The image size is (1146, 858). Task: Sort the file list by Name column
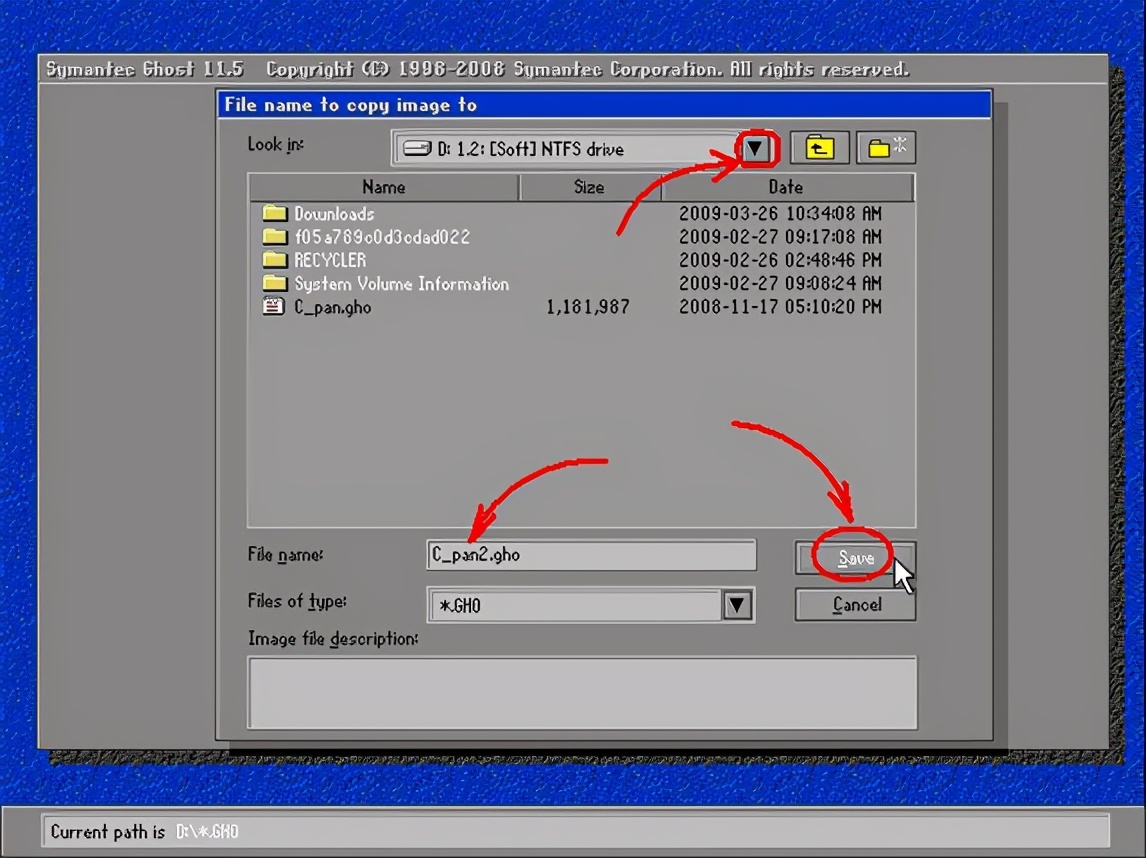[384, 187]
